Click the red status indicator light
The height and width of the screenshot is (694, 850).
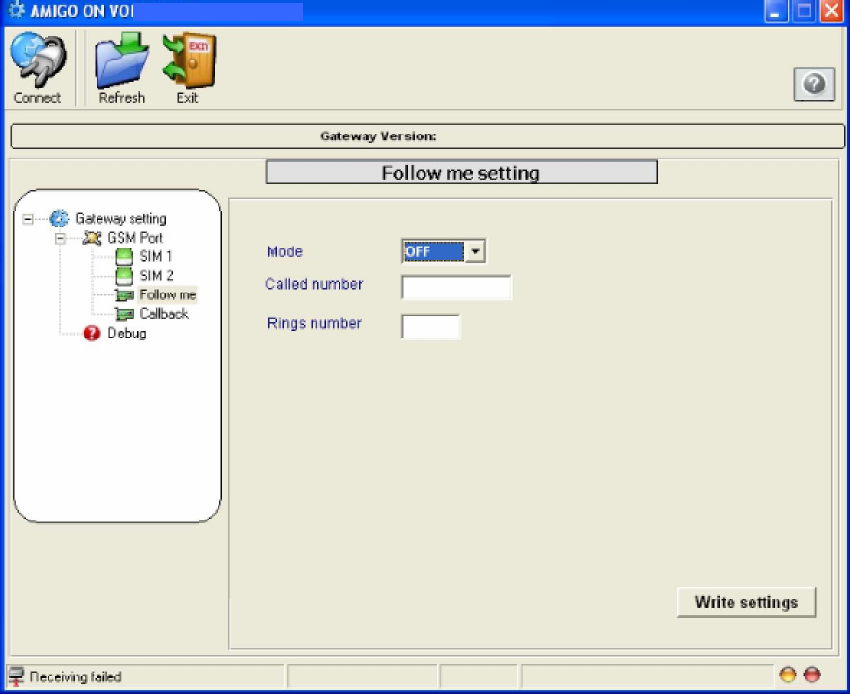pos(812,675)
